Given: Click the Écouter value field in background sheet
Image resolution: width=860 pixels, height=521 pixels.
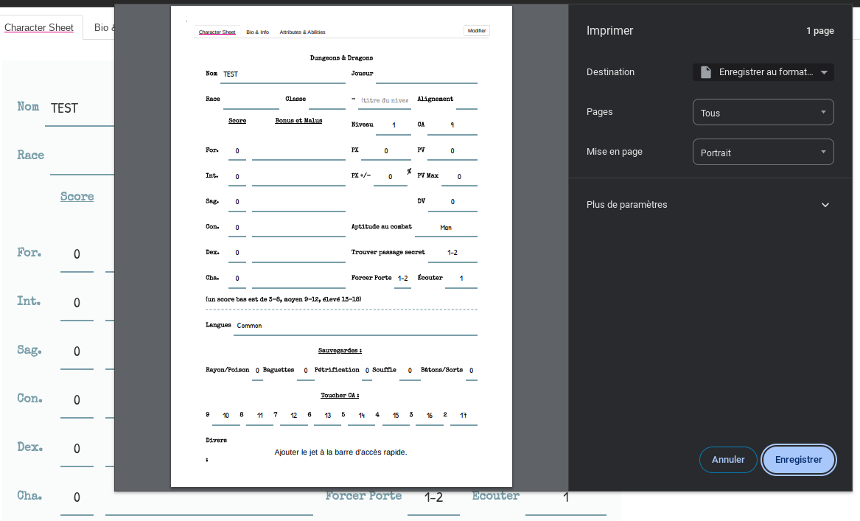Looking at the screenshot, I should pyautogui.click(x=565, y=498).
